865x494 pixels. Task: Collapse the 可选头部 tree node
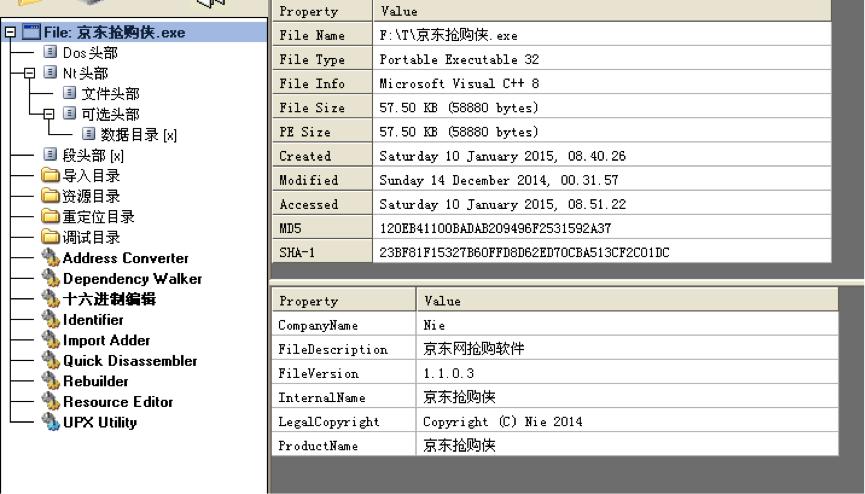pos(49,114)
